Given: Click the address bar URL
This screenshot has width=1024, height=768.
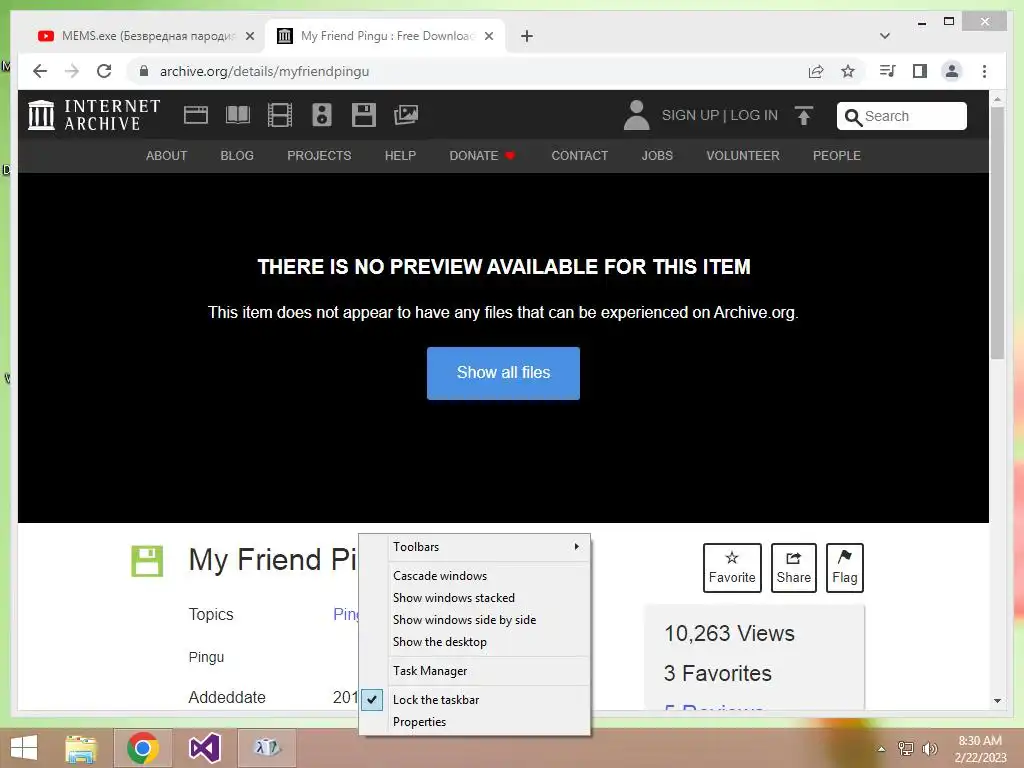Looking at the screenshot, I should [x=264, y=71].
